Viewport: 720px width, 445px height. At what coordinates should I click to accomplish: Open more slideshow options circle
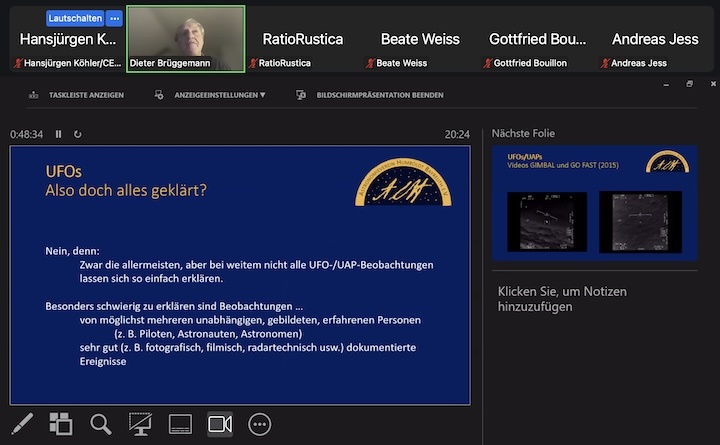tap(259, 424)
